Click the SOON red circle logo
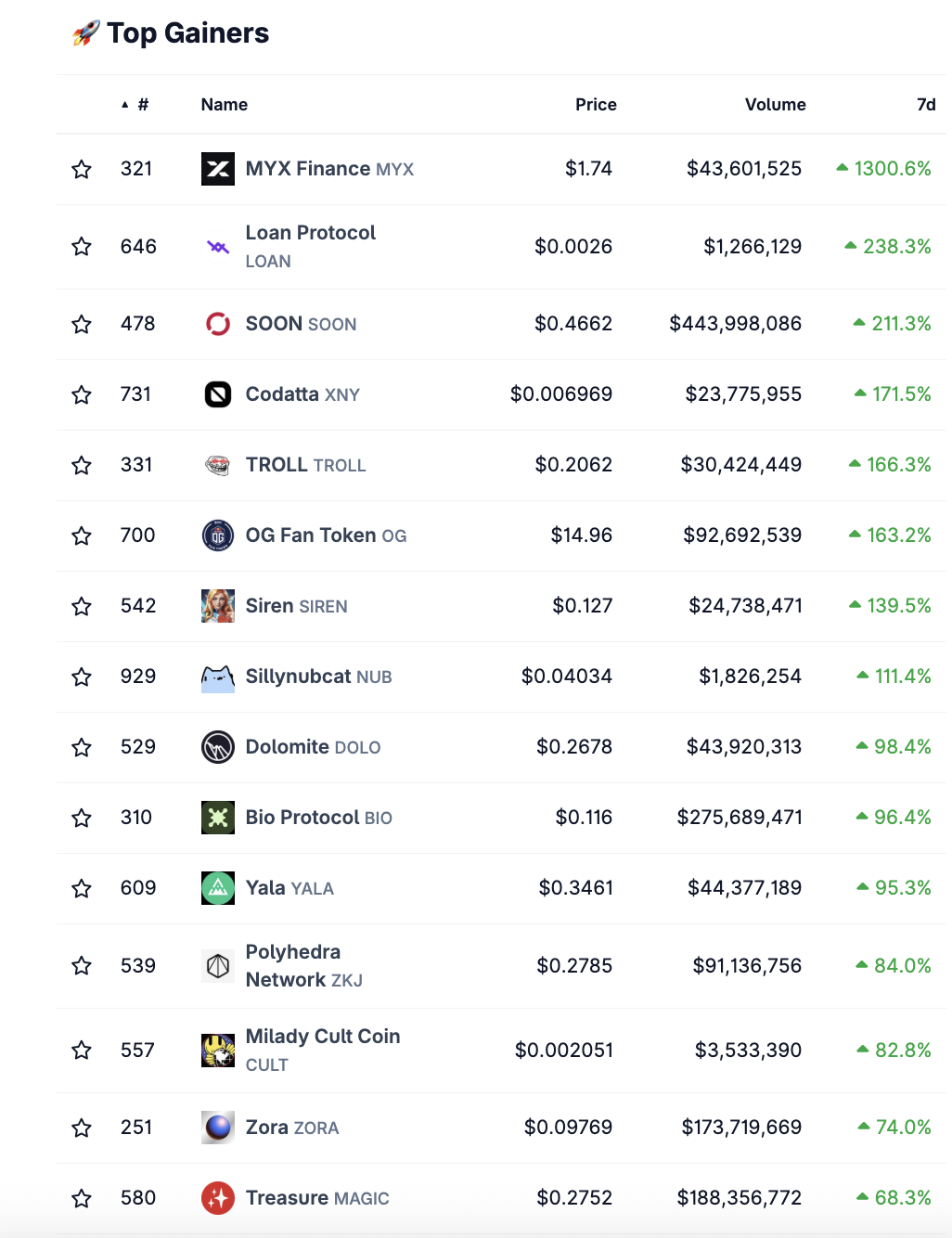The image size is (952, 1238). pyautogui.click(x=218, y=324)
